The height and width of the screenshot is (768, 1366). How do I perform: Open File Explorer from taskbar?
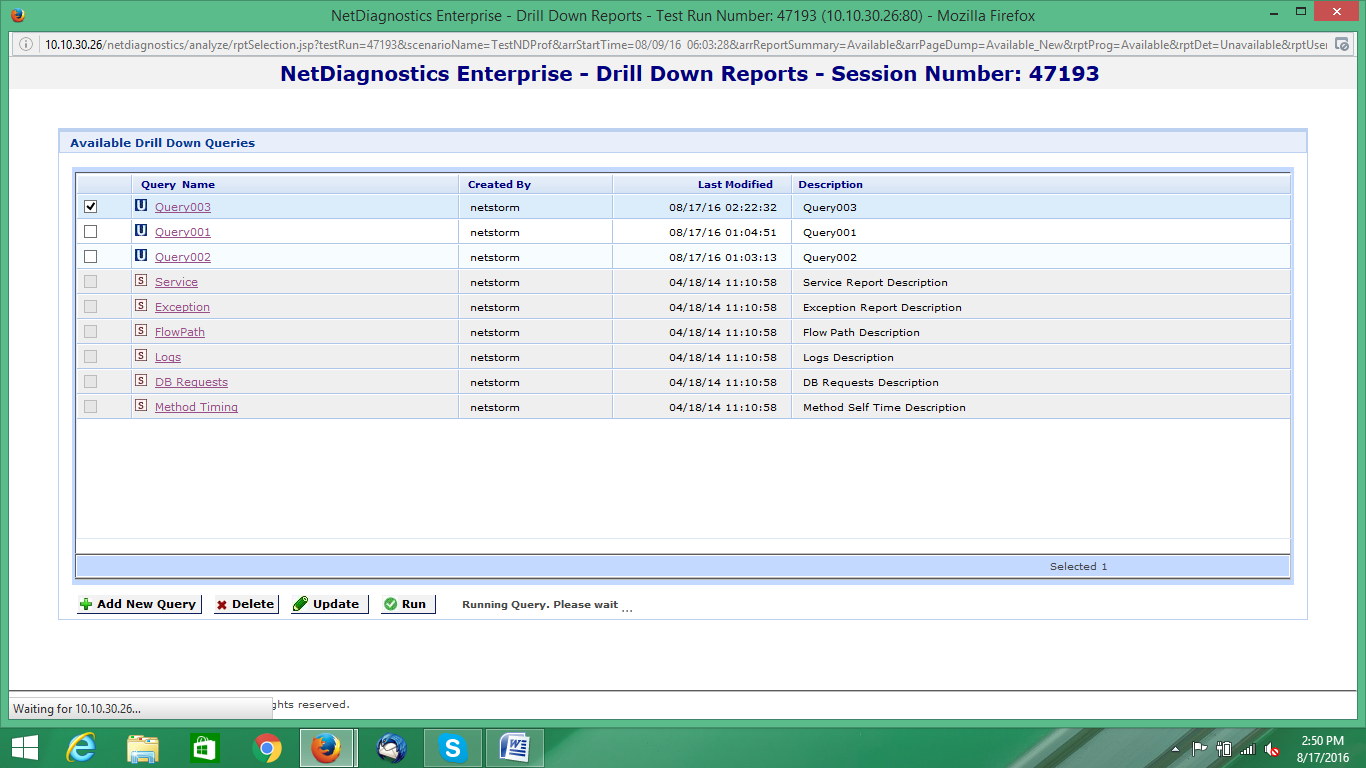143,748
